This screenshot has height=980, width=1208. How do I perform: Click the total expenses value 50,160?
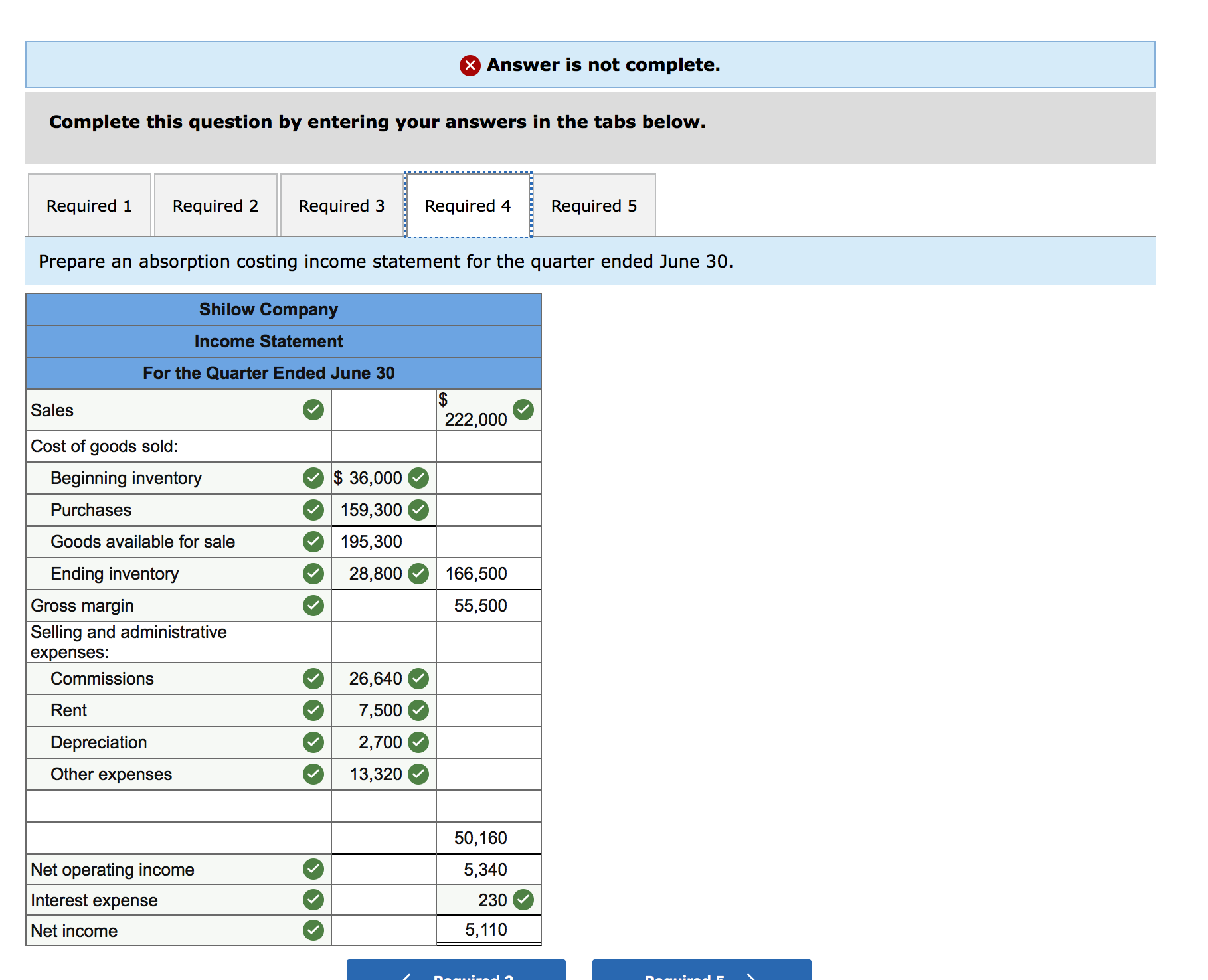point(488,838)
